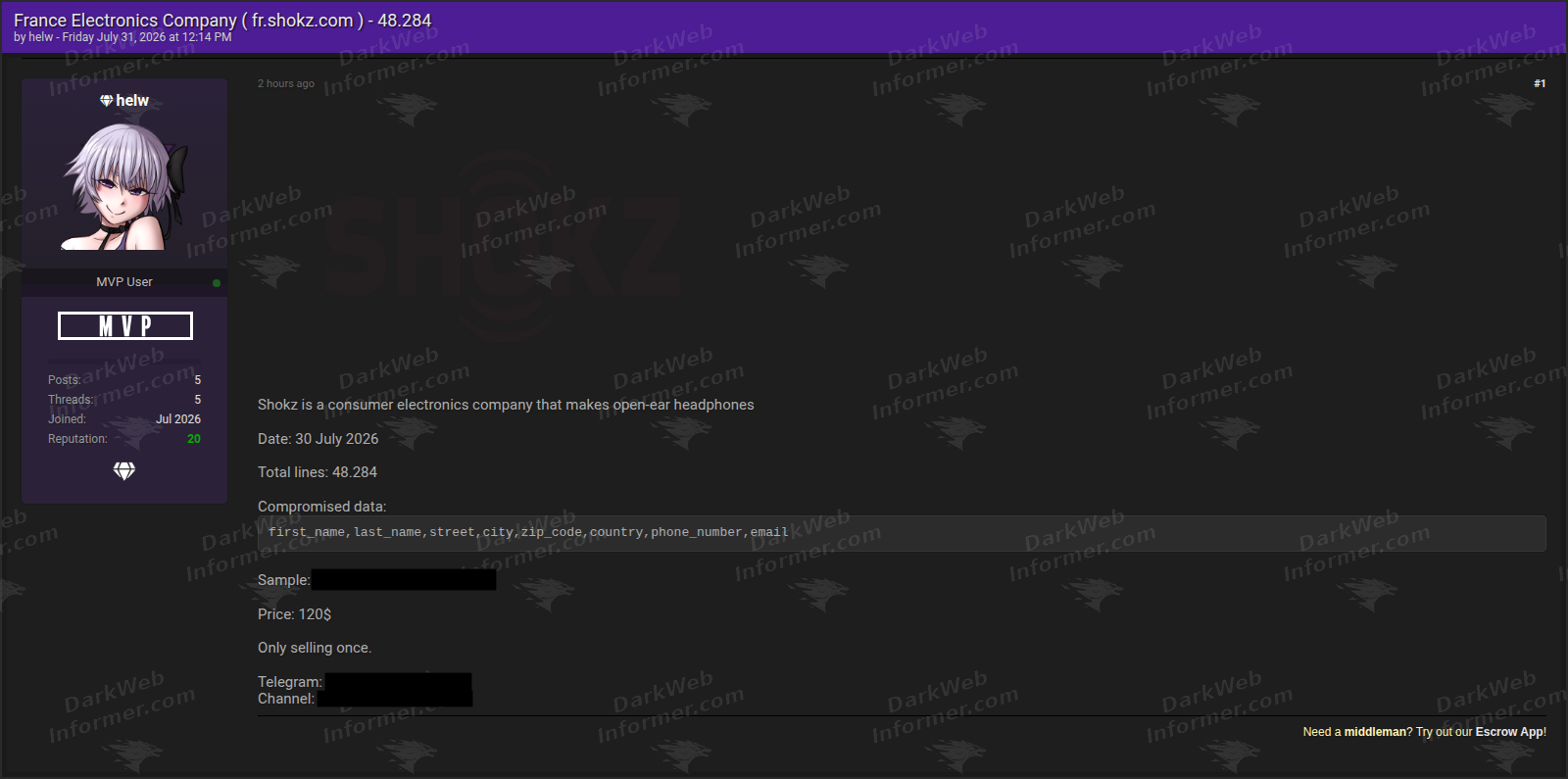Click the 'Jul 2026' joined date
Viewport: 1568px width, 779px height.
pos(178,419)
